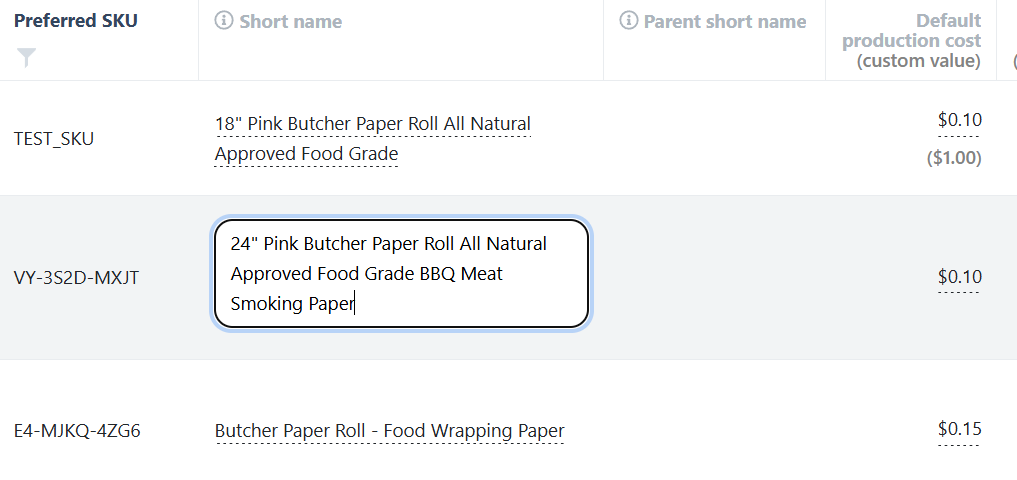Edit the $0.10 cost in the VY-3S2D-MXJT row

pos(959,277)
